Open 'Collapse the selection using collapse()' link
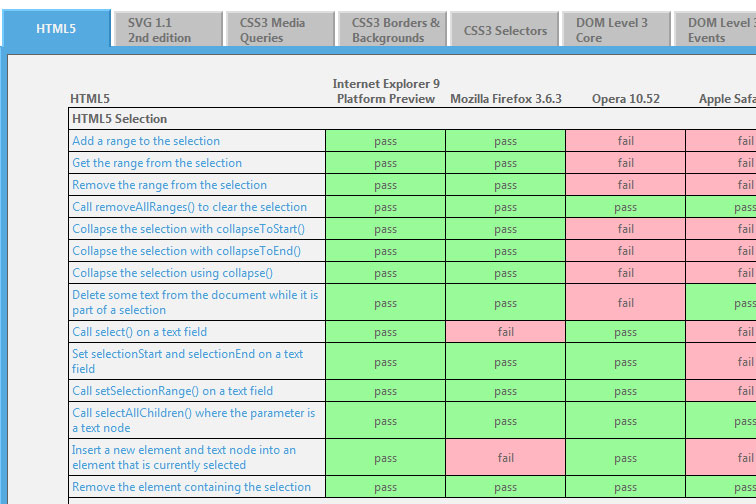Viewport: 756px width, 504px height. (173, 273)
